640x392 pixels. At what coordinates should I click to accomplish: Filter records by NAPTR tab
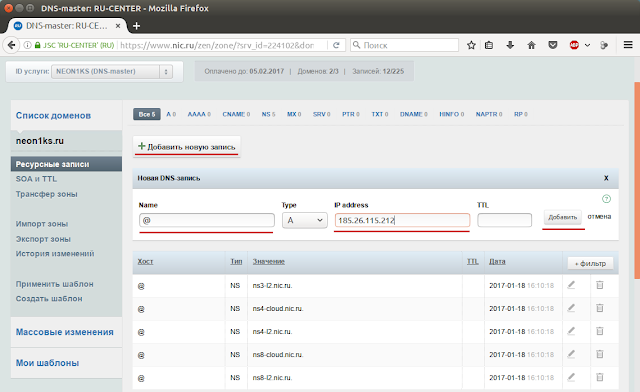pos(489,114)
